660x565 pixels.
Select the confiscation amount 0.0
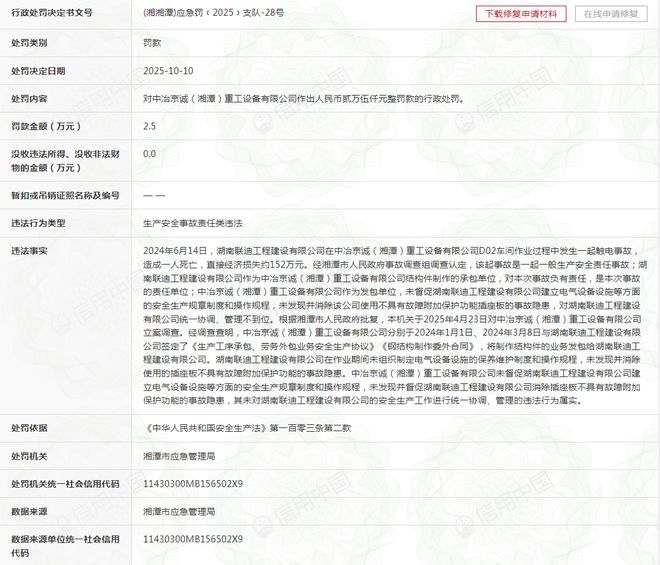click(x=149, y=154)
